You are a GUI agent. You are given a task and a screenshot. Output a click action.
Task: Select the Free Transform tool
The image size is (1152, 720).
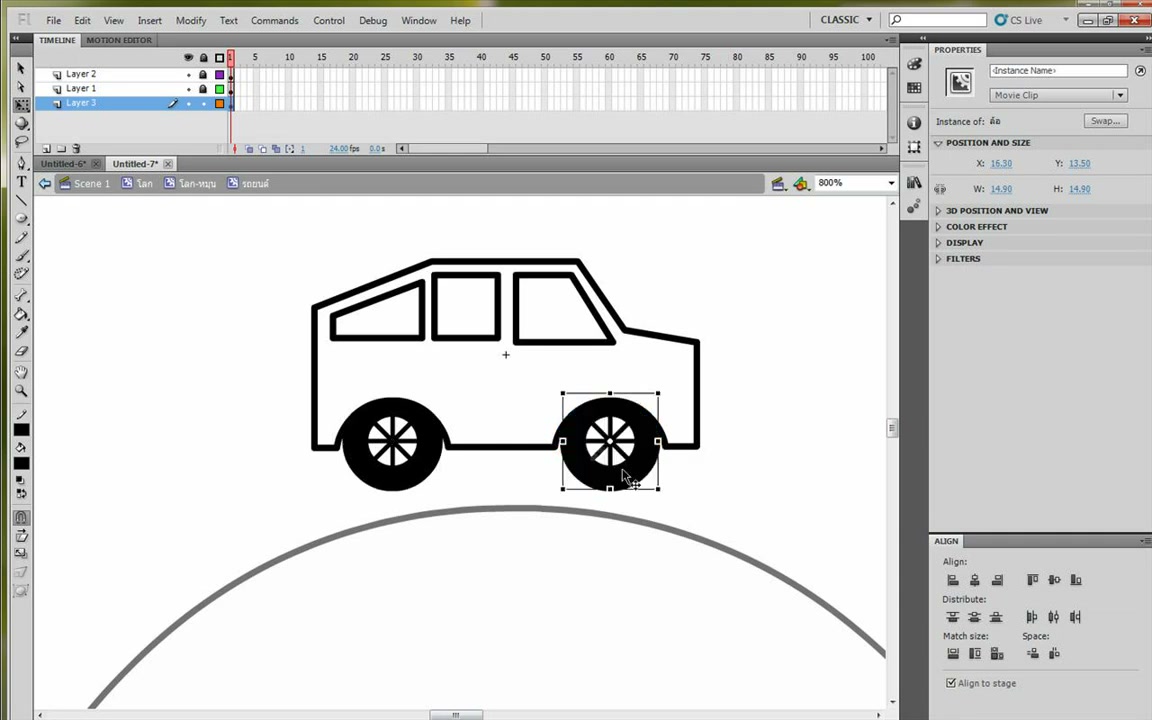point(21,105)
